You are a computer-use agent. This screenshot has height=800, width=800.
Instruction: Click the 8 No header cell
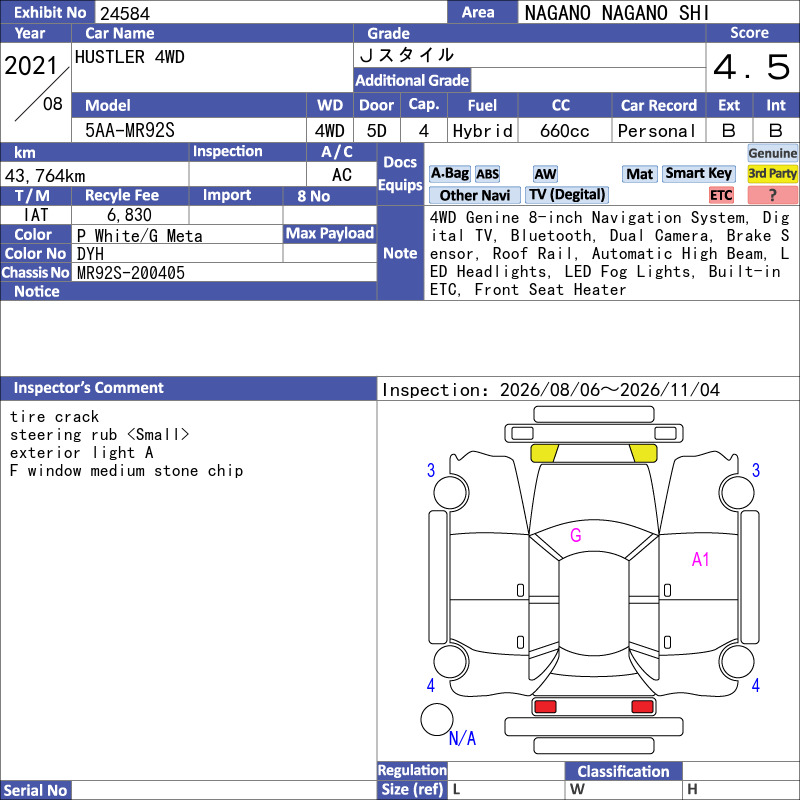330,196
